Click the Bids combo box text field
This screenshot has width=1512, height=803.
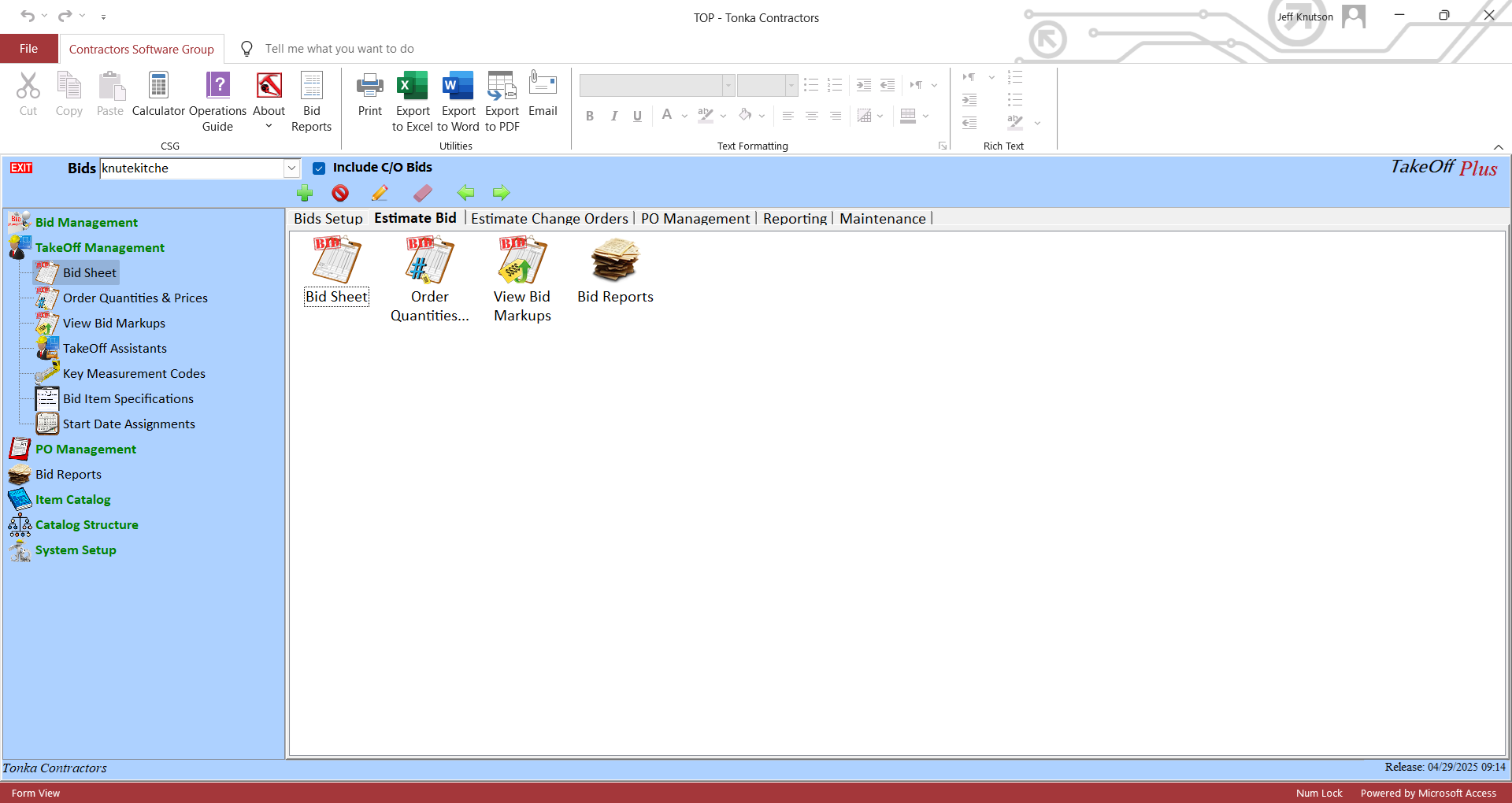click(192, 168)
